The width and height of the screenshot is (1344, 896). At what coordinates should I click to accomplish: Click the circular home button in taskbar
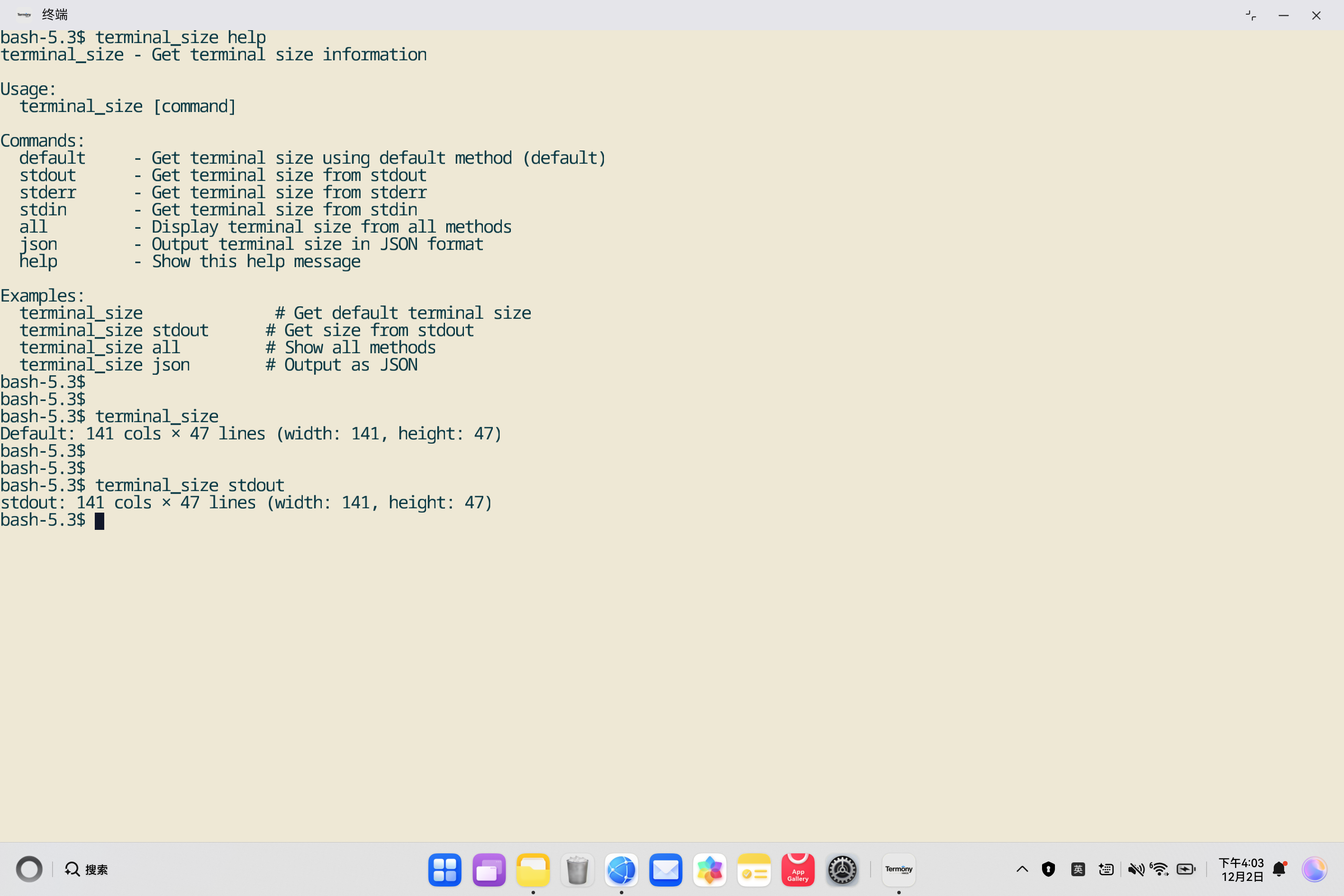tap(29, 870)
